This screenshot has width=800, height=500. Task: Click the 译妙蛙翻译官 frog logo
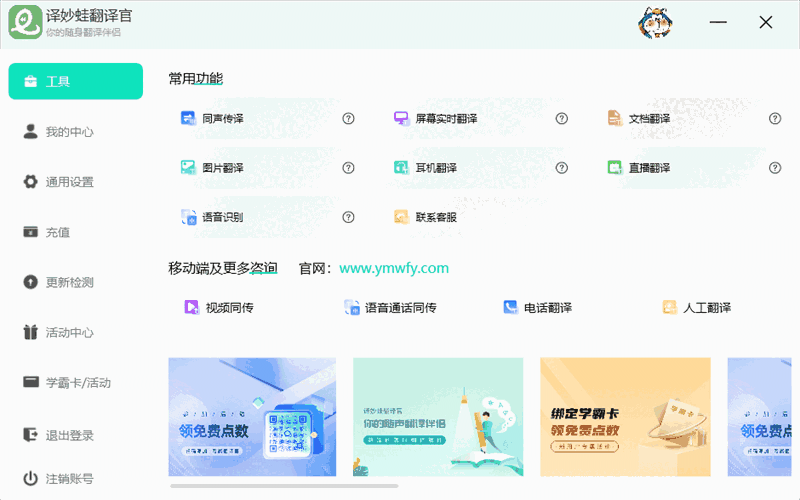[25, 22]
